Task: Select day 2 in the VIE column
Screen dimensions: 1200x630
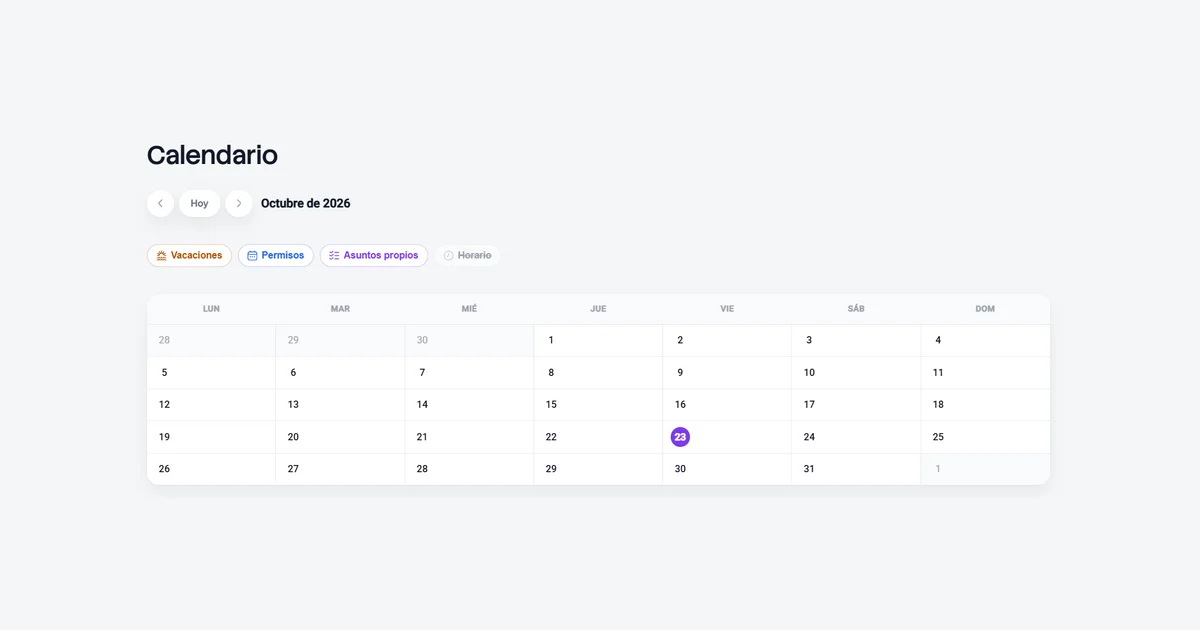Action: pos(727,341)
